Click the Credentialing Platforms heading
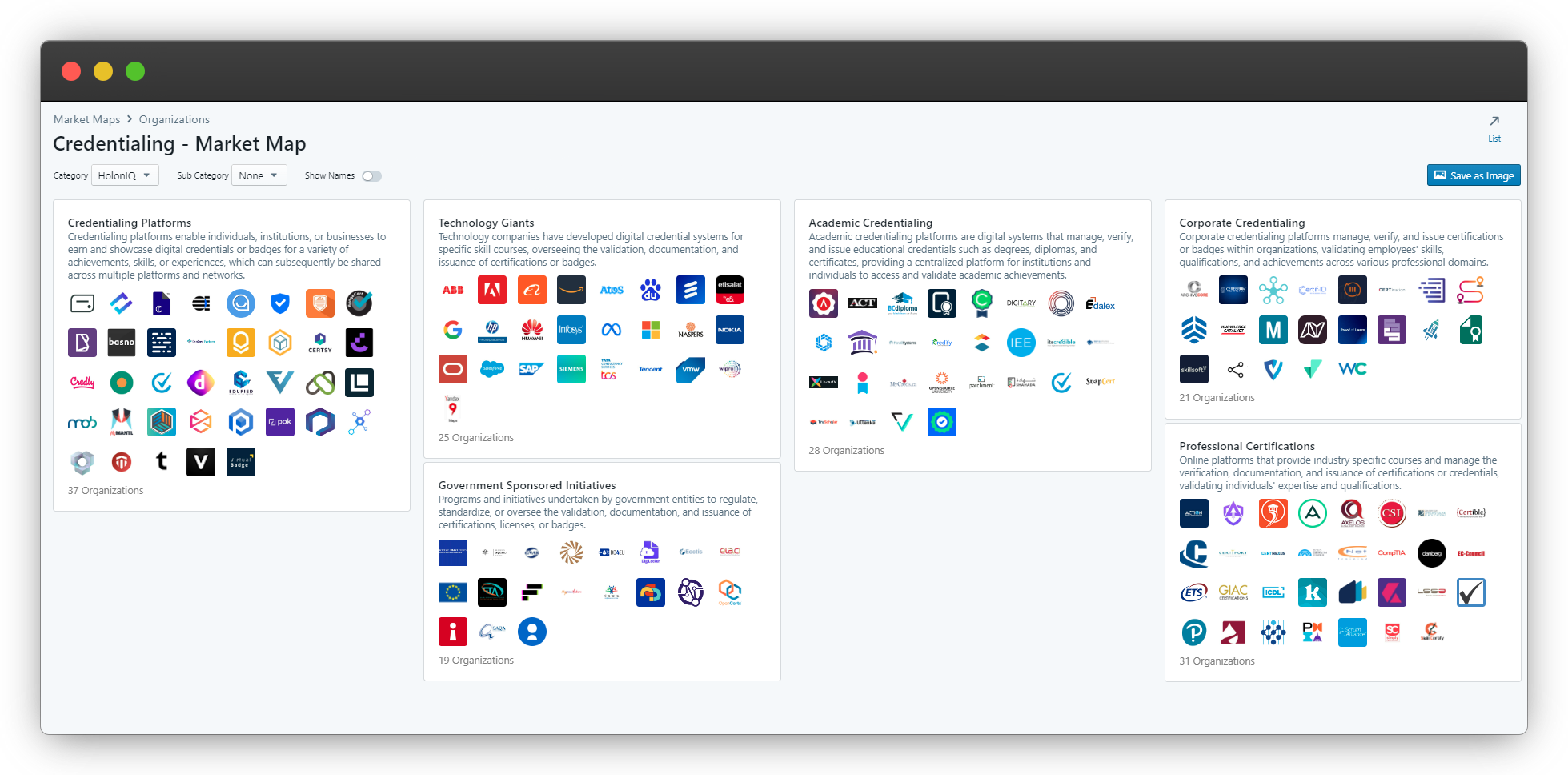 point(130,223)
